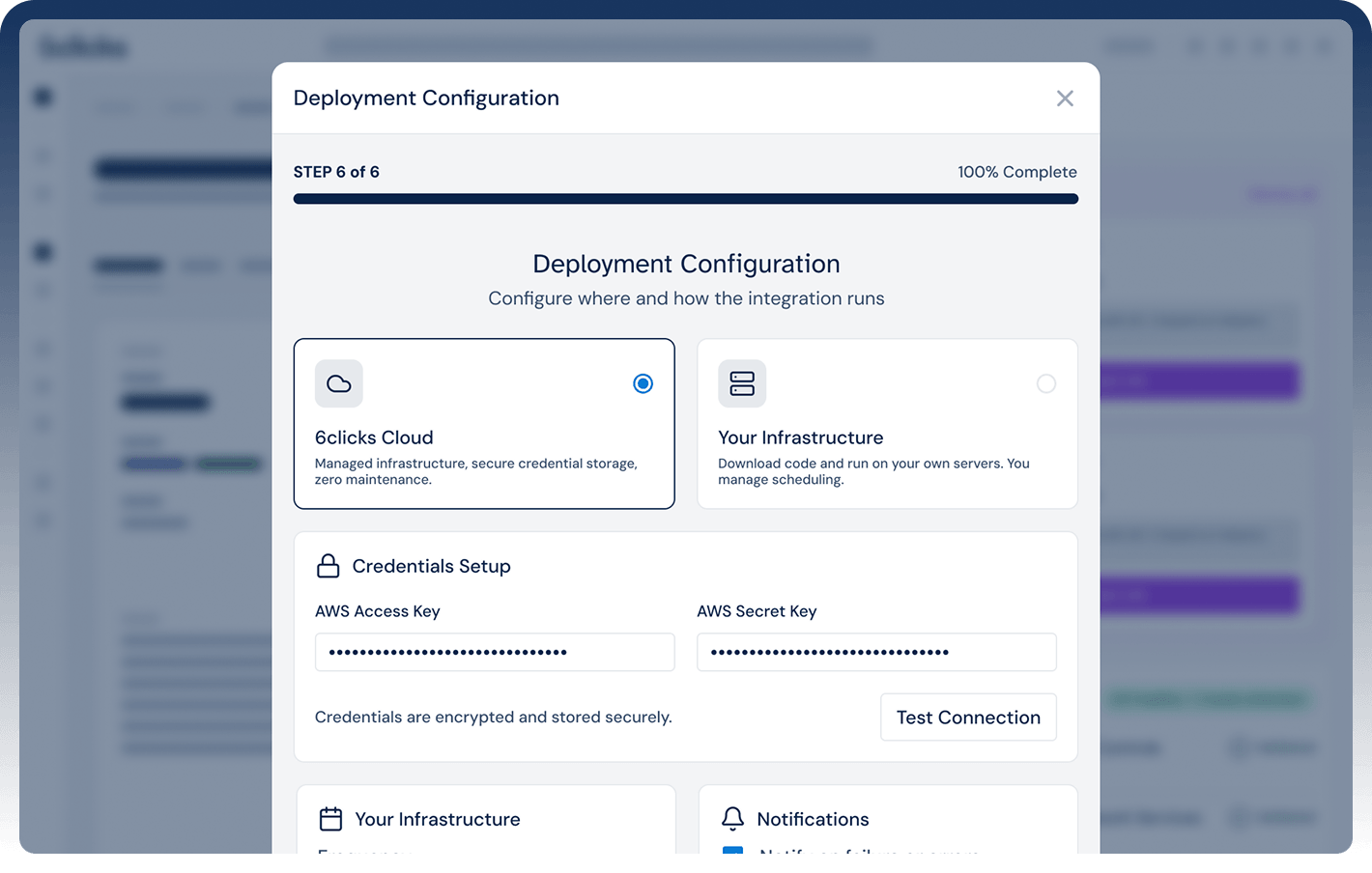The width and height of the screenshot is (1372, 873).
Task: Select the 6clicks Cloud radio button
Action: click(x=643, y=383)
